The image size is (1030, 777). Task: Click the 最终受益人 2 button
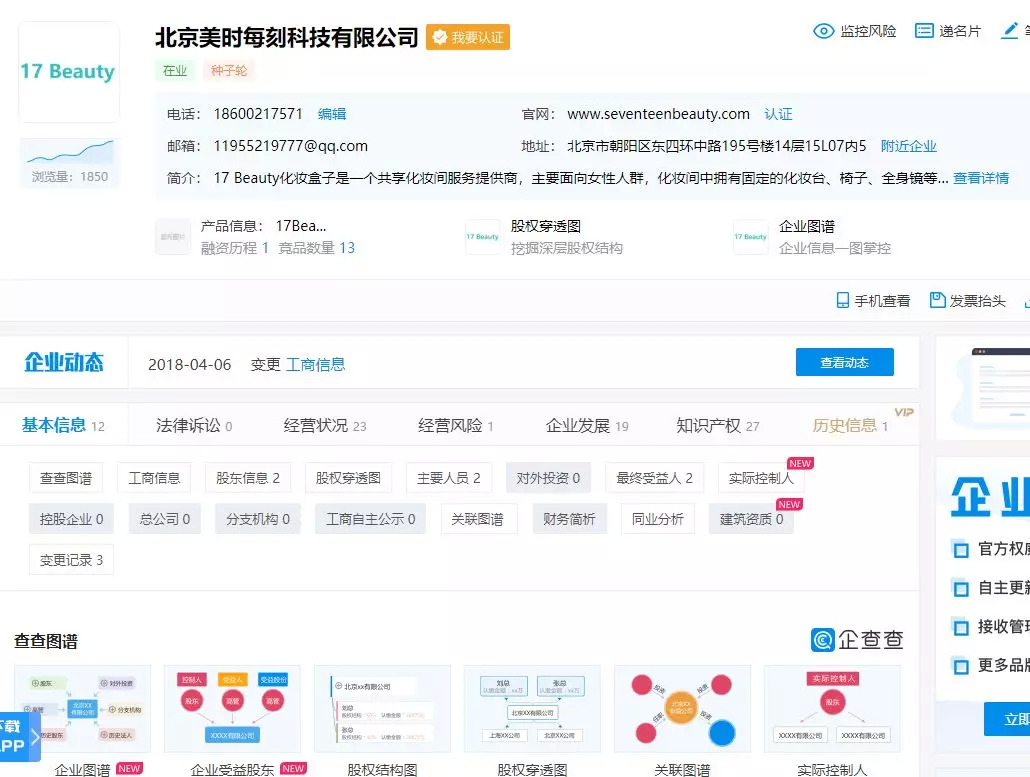pyautogui.click(x=654, y=478)
